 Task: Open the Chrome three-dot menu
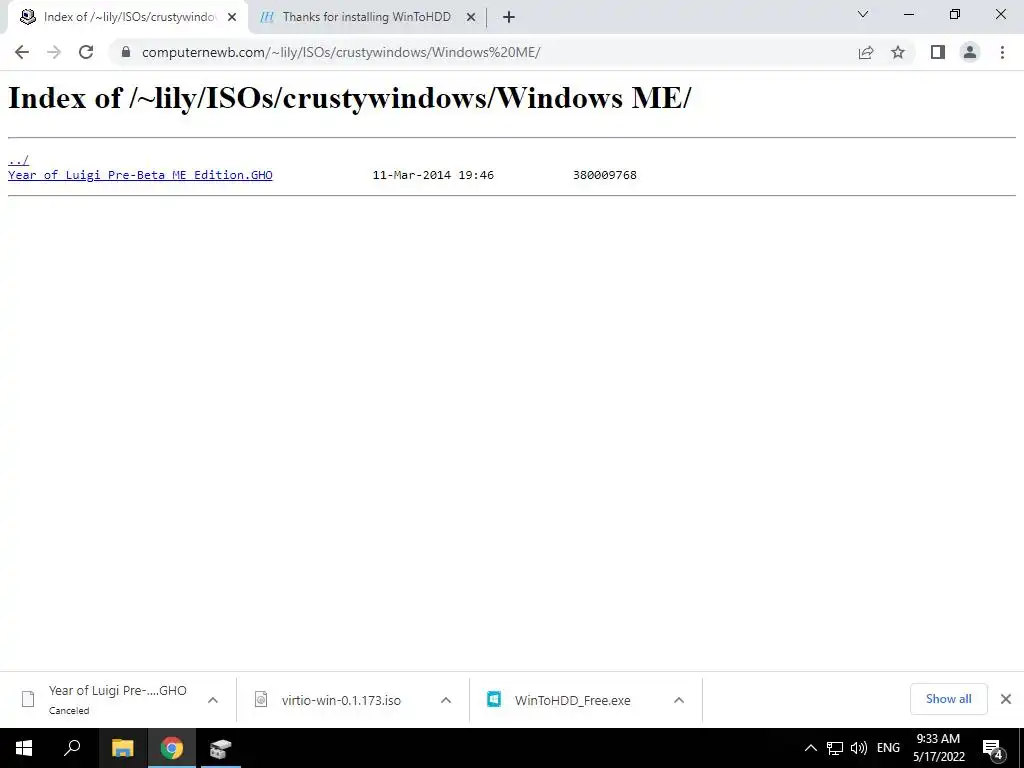pos(1002,52)
